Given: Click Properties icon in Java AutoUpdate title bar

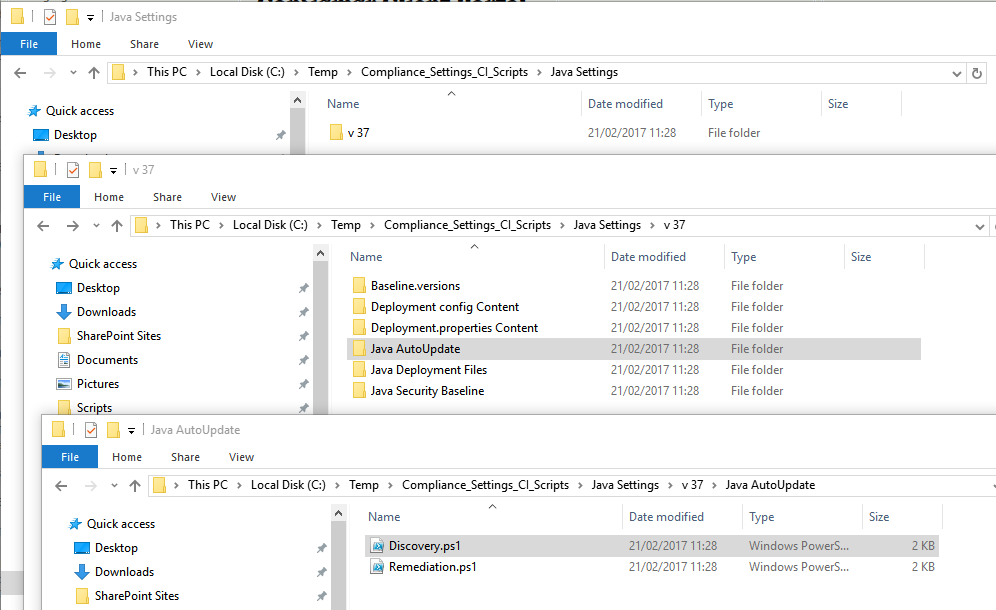Looking at the screenshot, I should (91, 430).
